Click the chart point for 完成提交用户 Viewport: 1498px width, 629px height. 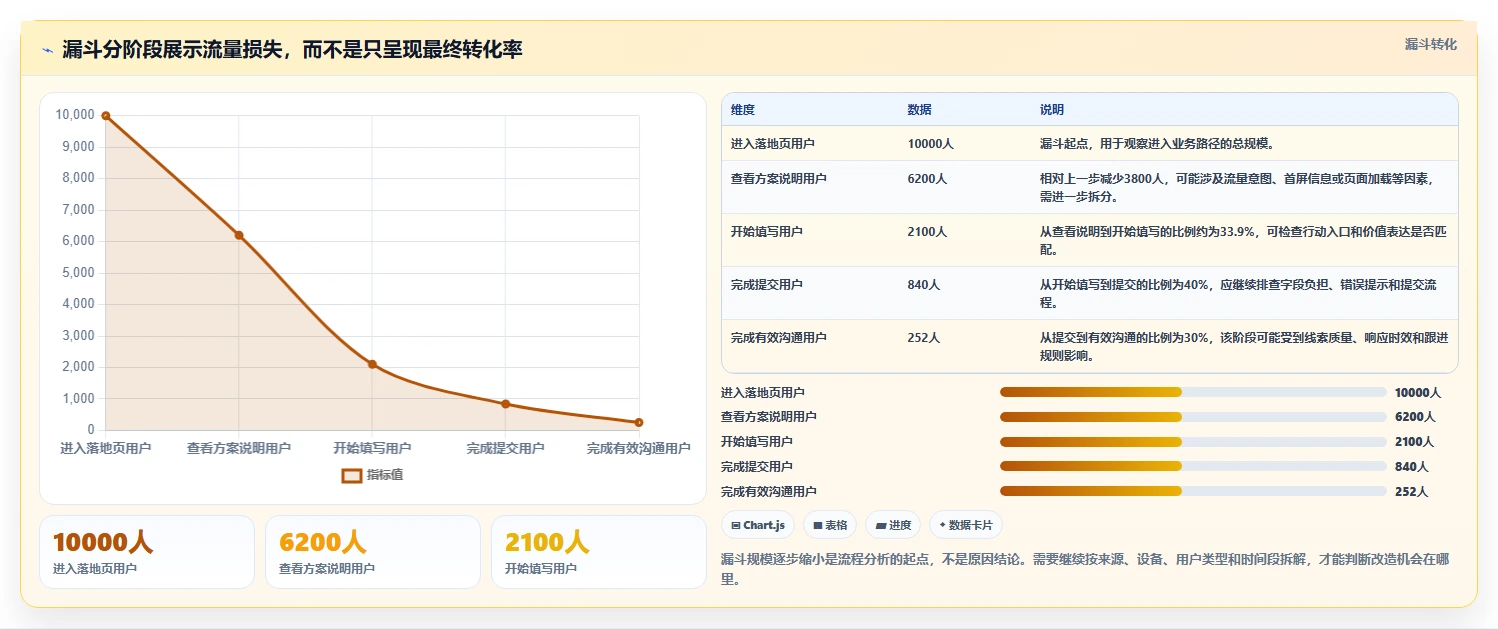click(506, 404)
